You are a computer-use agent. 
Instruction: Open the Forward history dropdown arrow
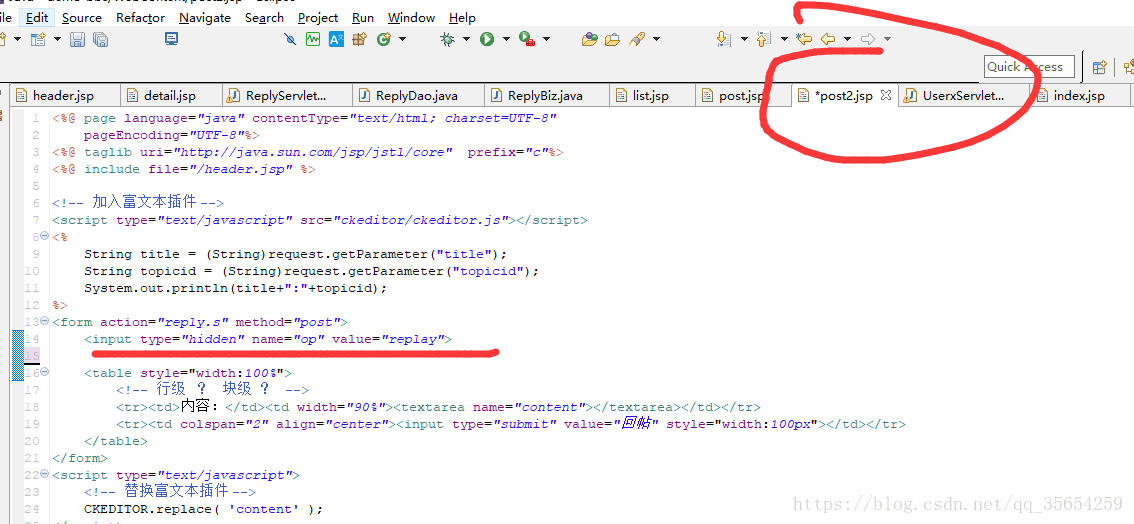(x=887, y=39)
